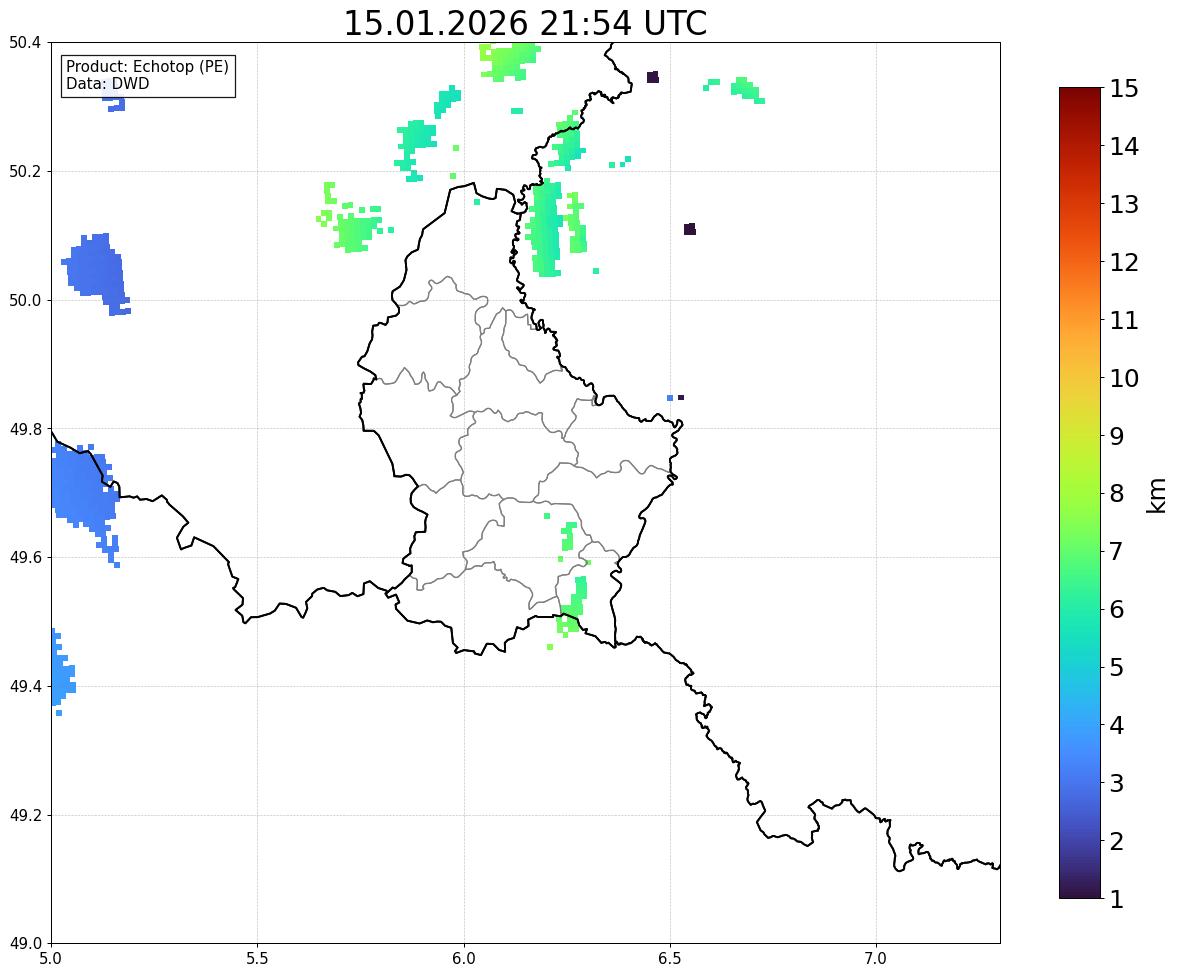Click the longitude axis label '5.5'
The image size is (1178, 976).
pos(257,959)
